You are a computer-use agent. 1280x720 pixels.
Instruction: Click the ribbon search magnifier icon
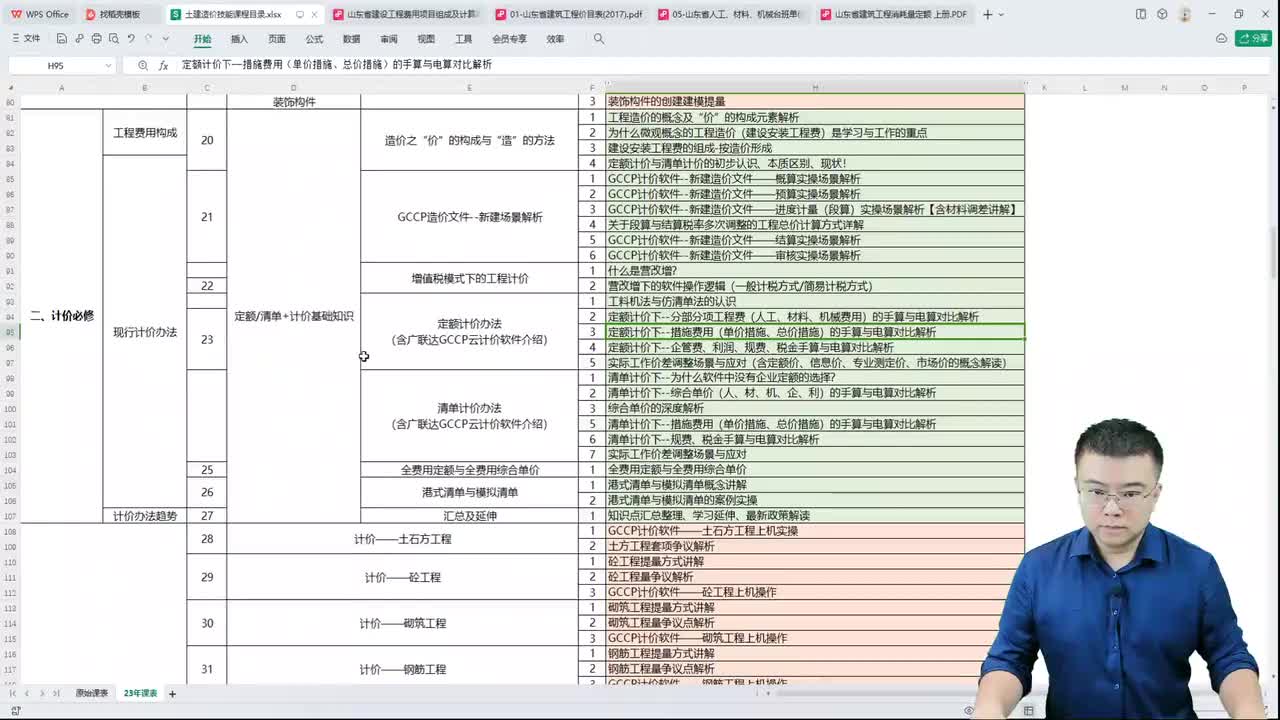pyautogui.click(x=599, y=39)
